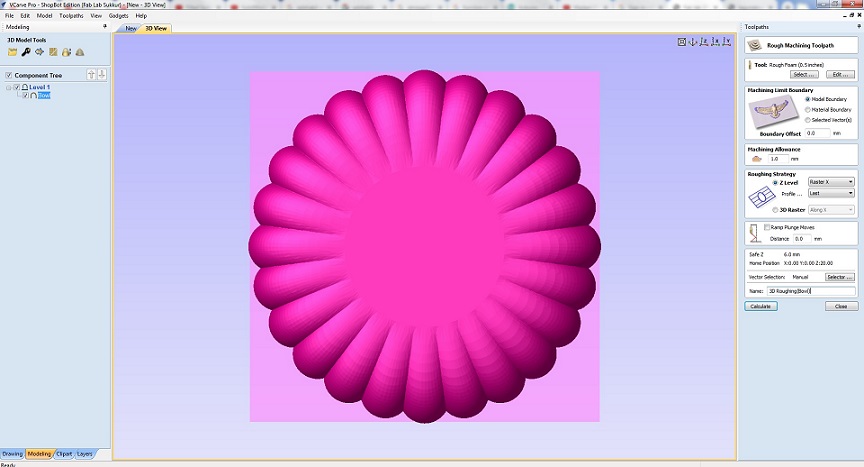Click the Level 1 icon in the component tree
864x467 pixels.
pyautogui.click(x=24, y=87)
